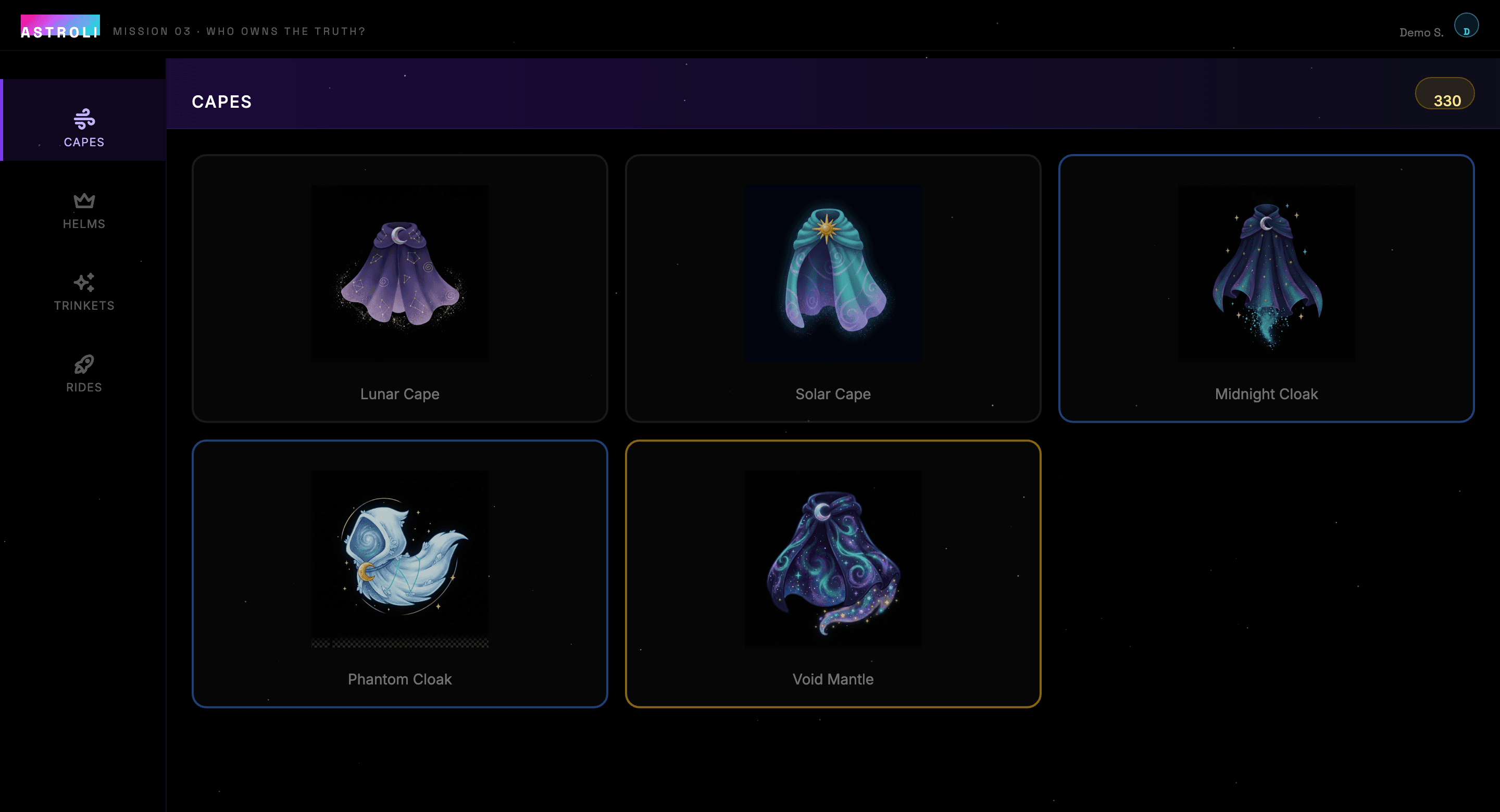Select the Midnight Cloak image
The width and height of the screenshot is (1500, 812).
1266,274
